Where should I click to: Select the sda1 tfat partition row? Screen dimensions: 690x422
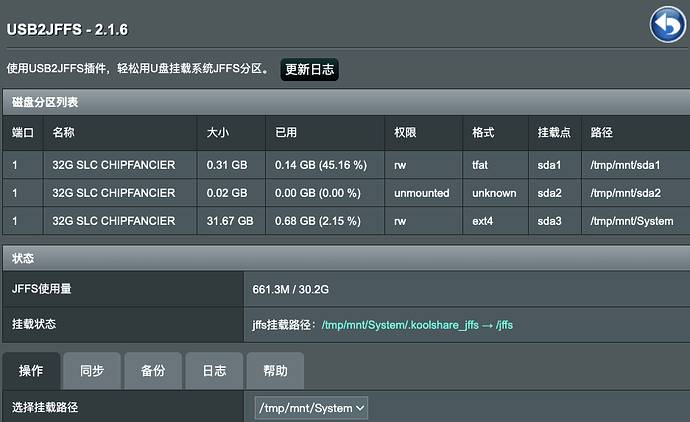[x=346, y=165]
